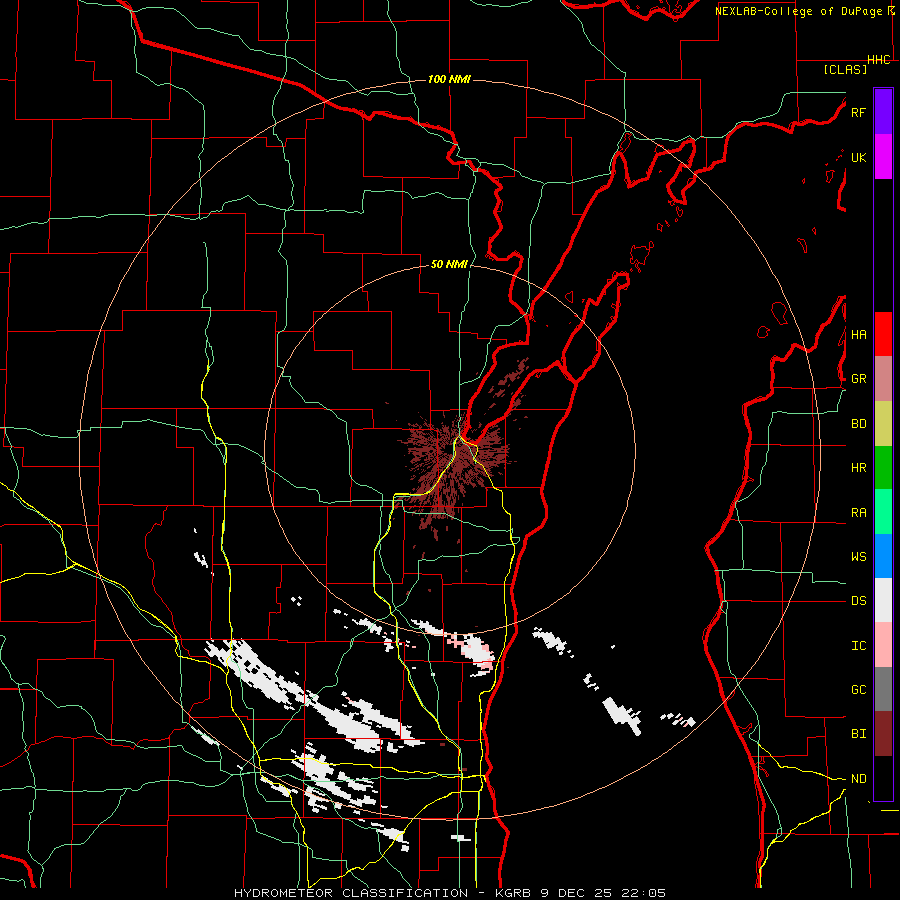Click the HA legend label

point(858,335)
